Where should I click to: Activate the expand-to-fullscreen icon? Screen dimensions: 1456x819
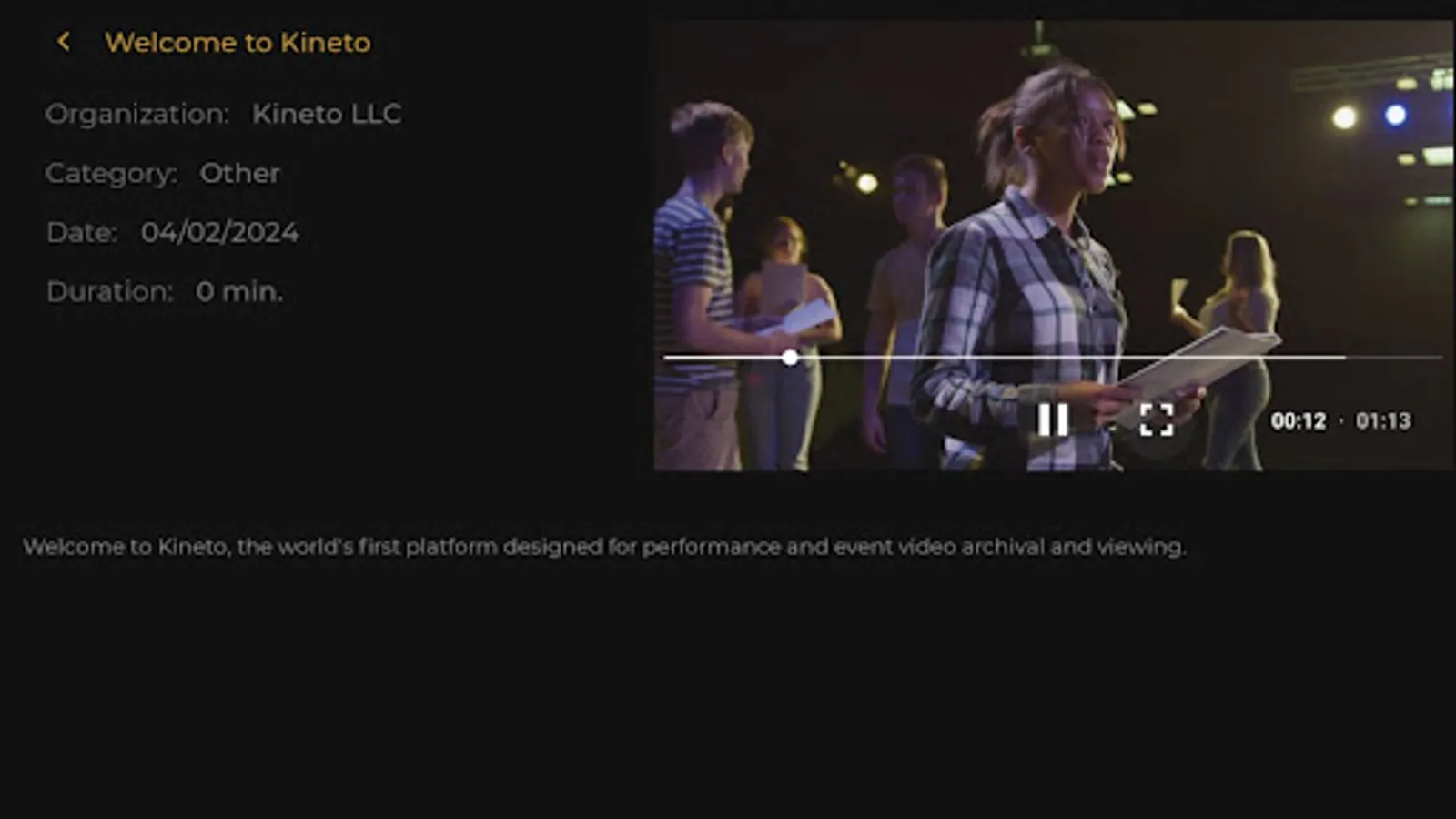(x=1157, y=421)
